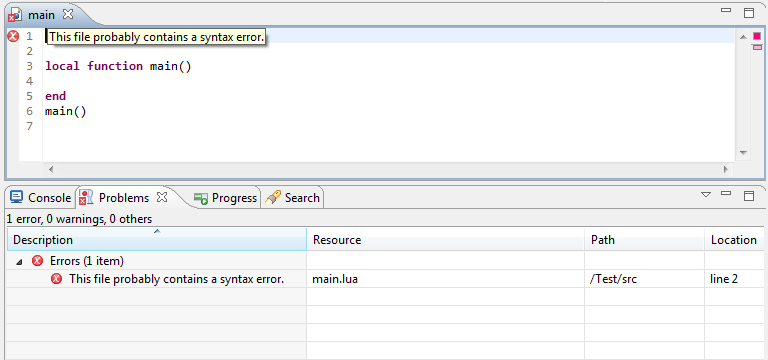Click the editor vertical scrollbar down arrow

tap(743, 153)
